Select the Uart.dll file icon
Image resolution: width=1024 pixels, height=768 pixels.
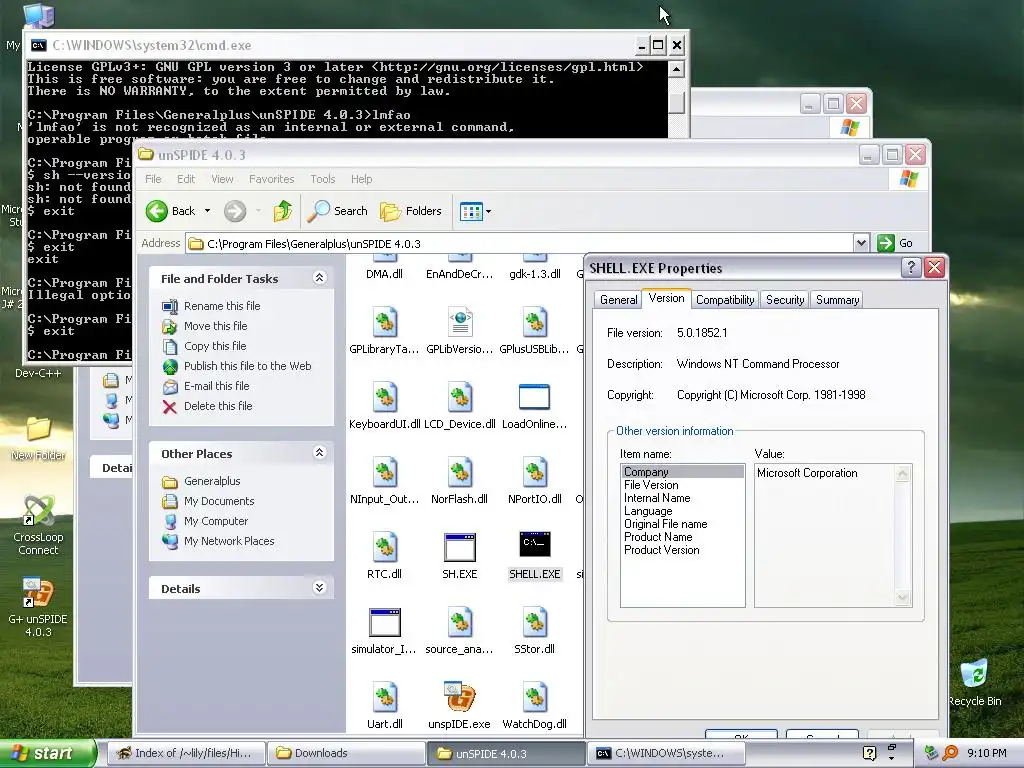point(385,697)
